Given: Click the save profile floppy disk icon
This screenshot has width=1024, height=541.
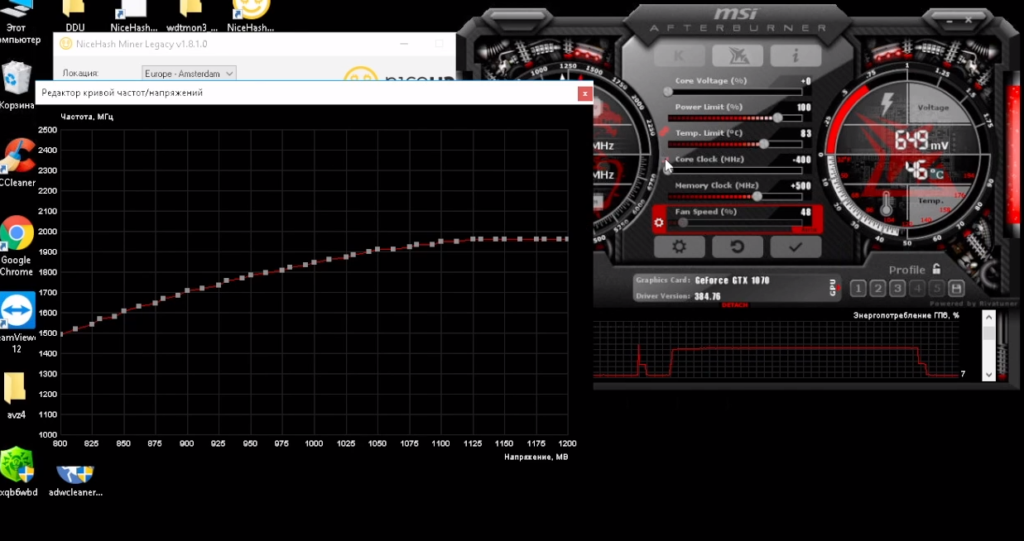Looking at the screenshot, I should (957, 288).
